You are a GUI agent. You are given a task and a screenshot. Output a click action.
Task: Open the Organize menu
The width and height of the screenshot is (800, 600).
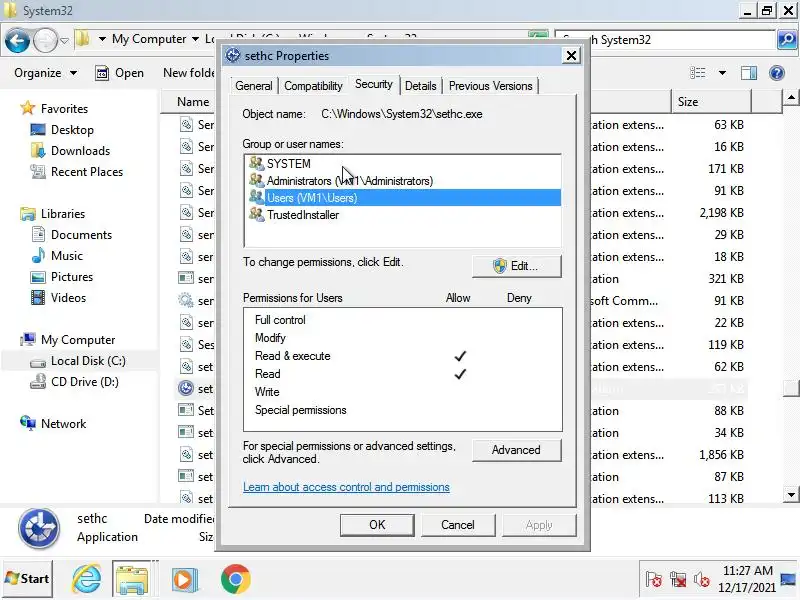tap(45, 73)
